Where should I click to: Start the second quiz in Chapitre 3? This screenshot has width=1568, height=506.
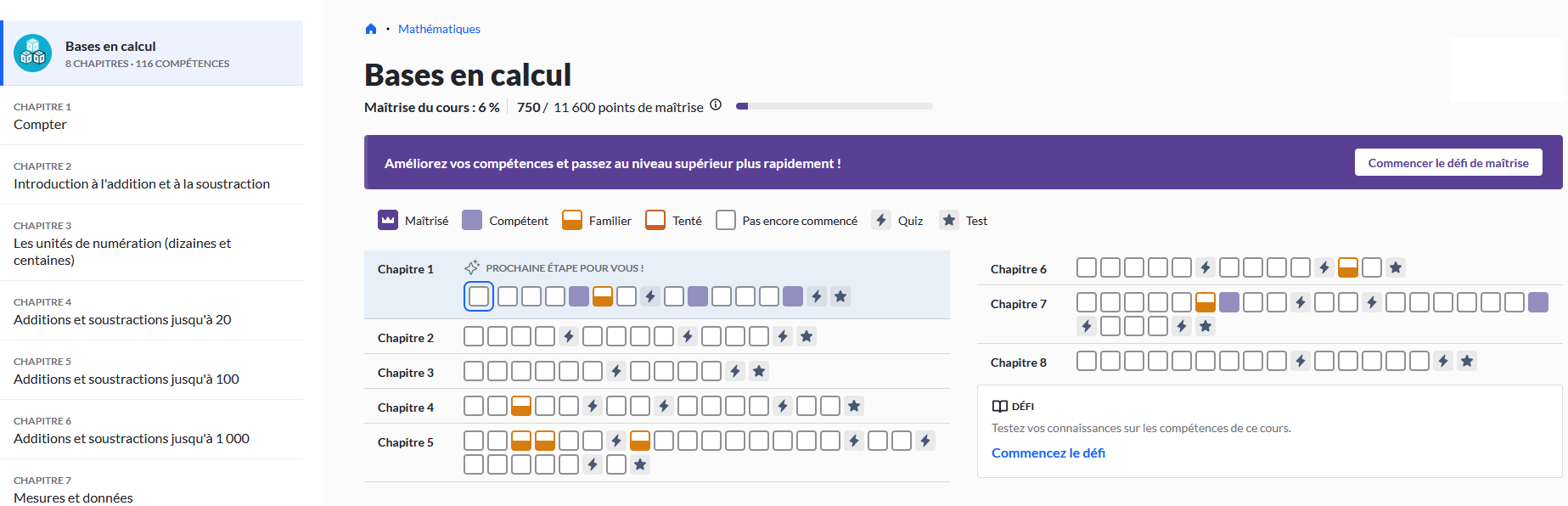[735, 371]
